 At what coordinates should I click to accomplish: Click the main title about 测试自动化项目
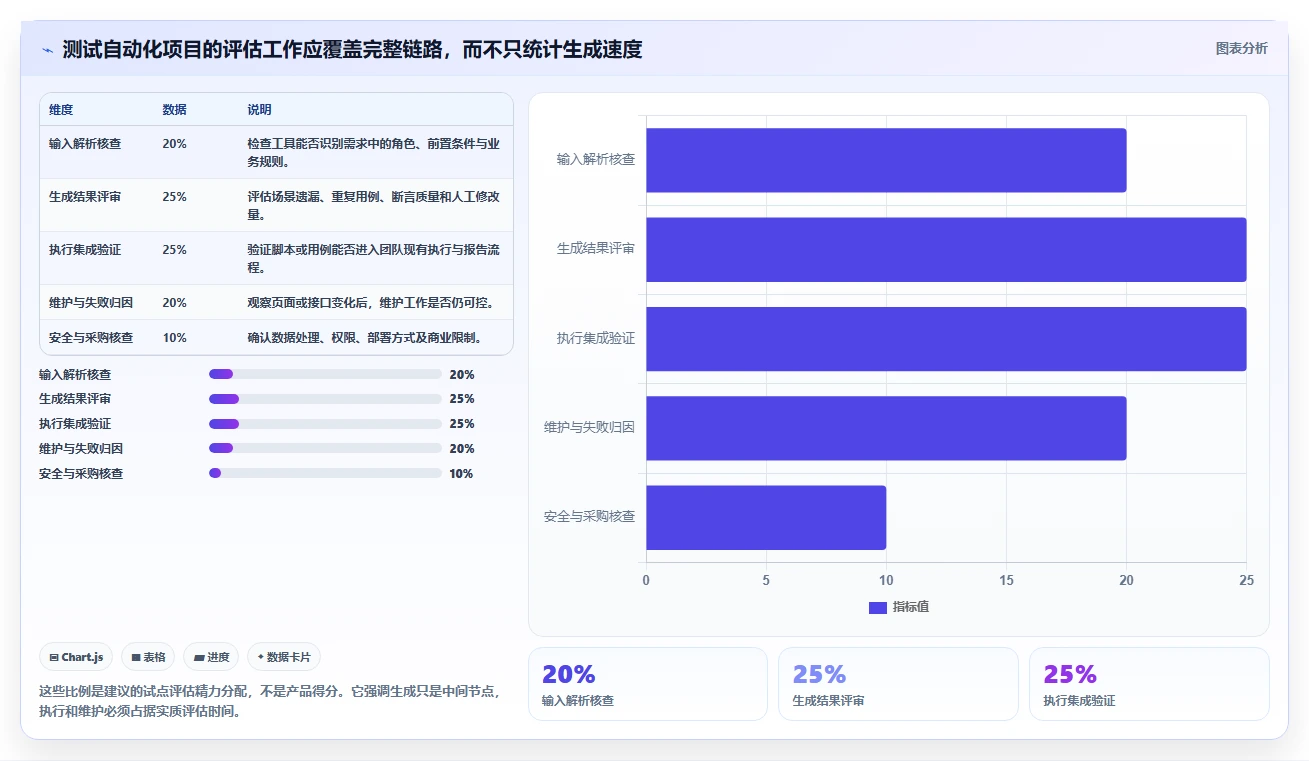352,49
